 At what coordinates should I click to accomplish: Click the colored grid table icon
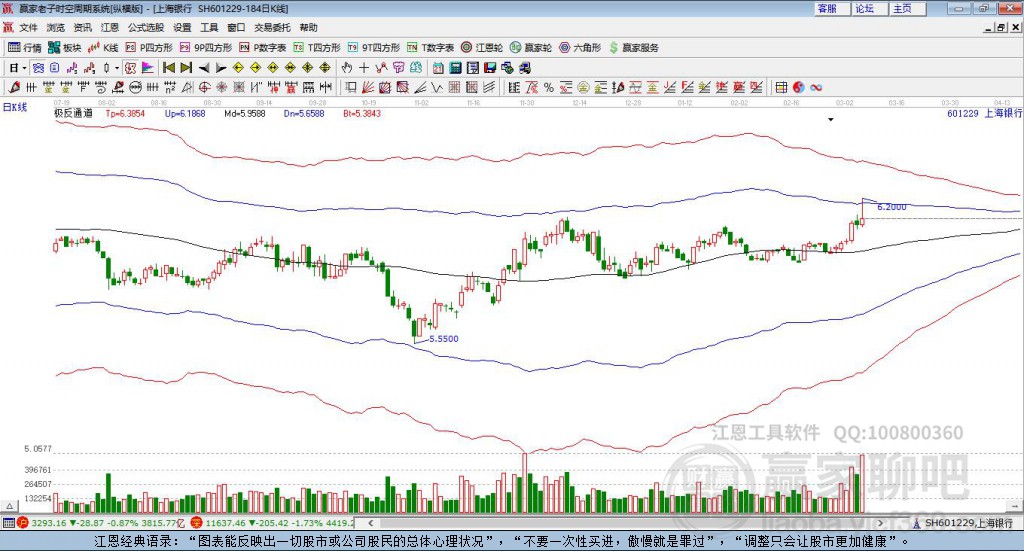(x=781, y=87)
